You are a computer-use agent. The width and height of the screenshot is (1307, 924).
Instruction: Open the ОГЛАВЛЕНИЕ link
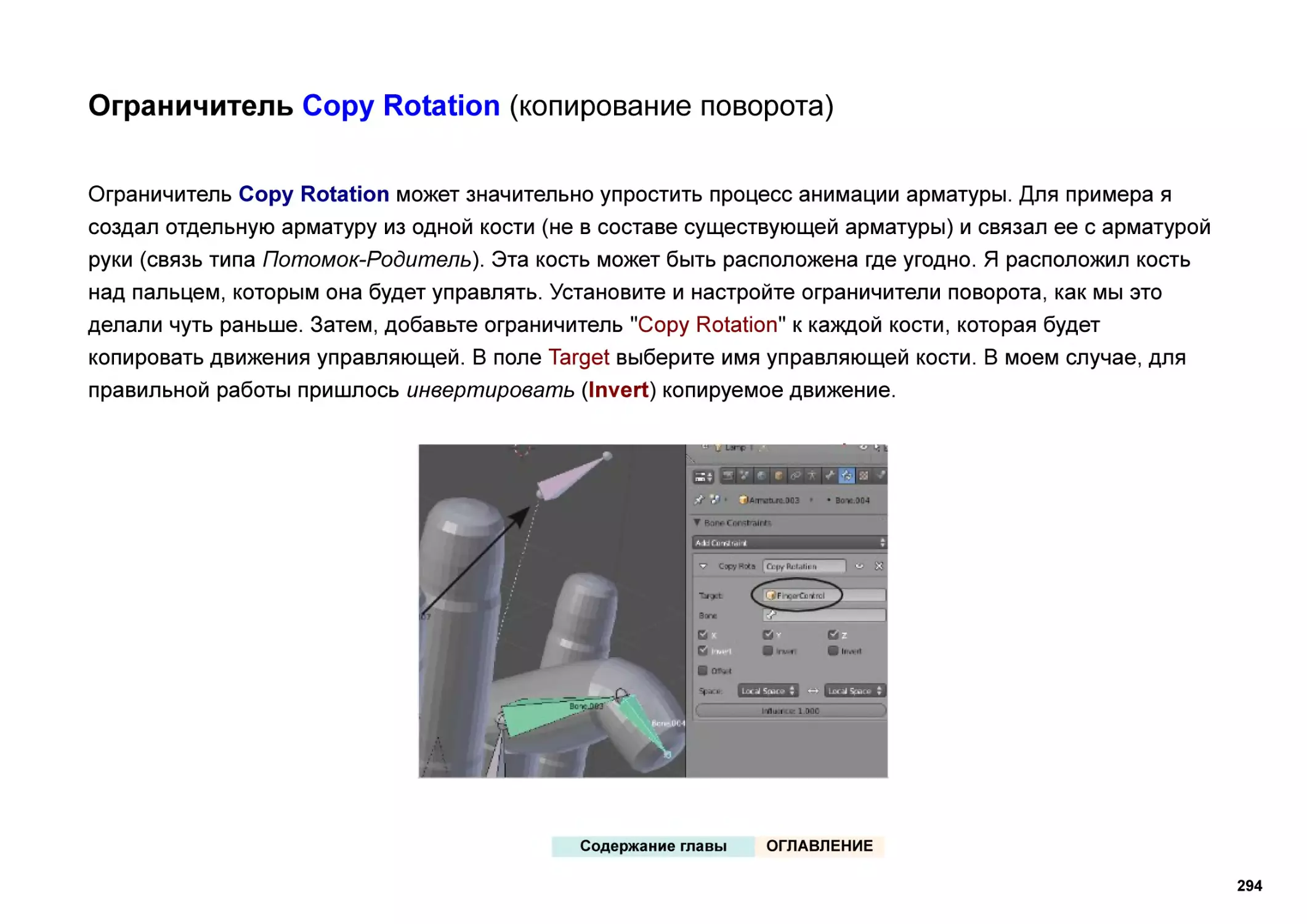820,846
